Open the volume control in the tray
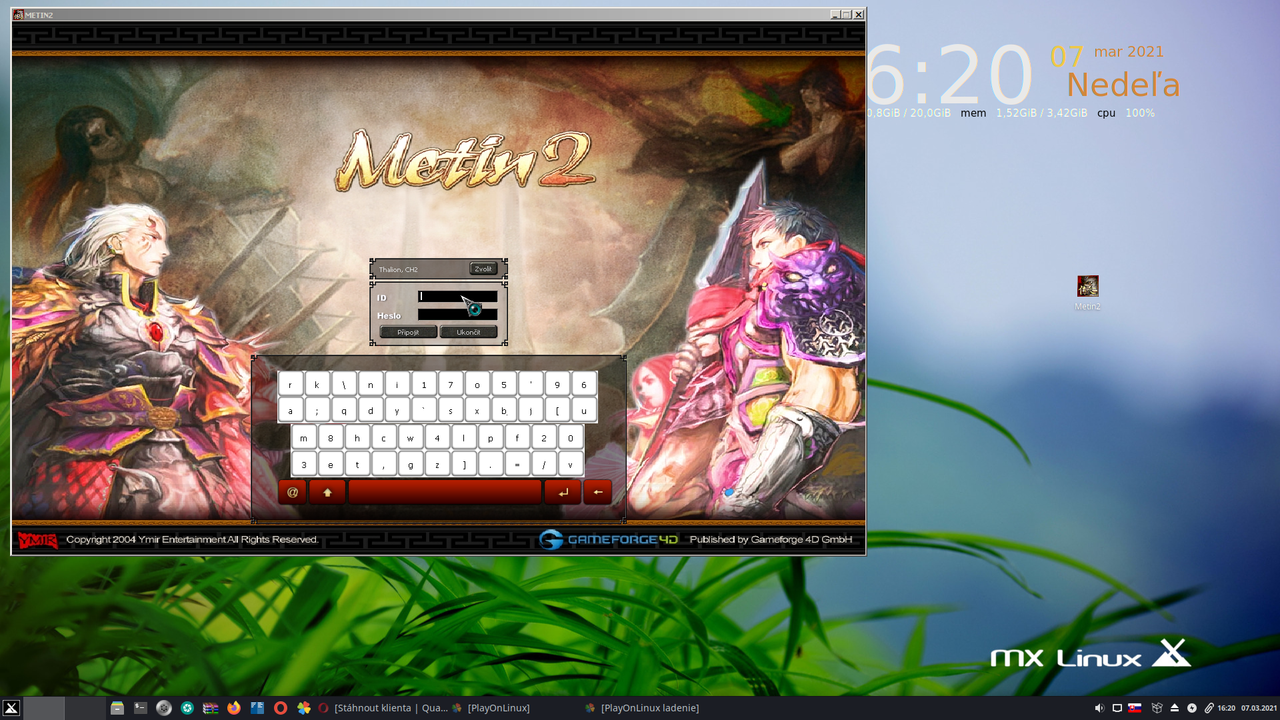The height and width of the screenshot is (720, 1280). pyautogui.click(x=1099, y=708)
